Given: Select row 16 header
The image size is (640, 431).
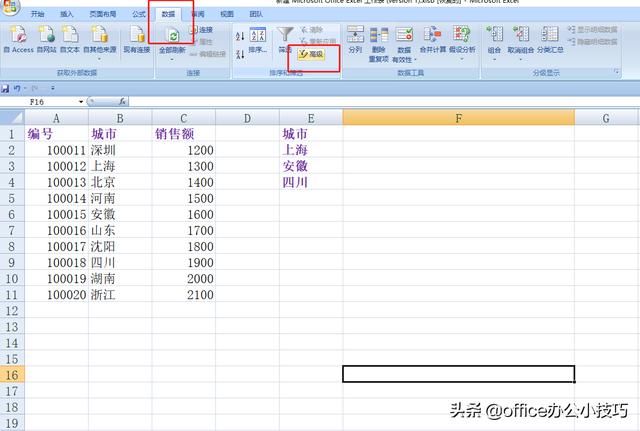Looking at the screenshot, I should (x=12, y=375).
